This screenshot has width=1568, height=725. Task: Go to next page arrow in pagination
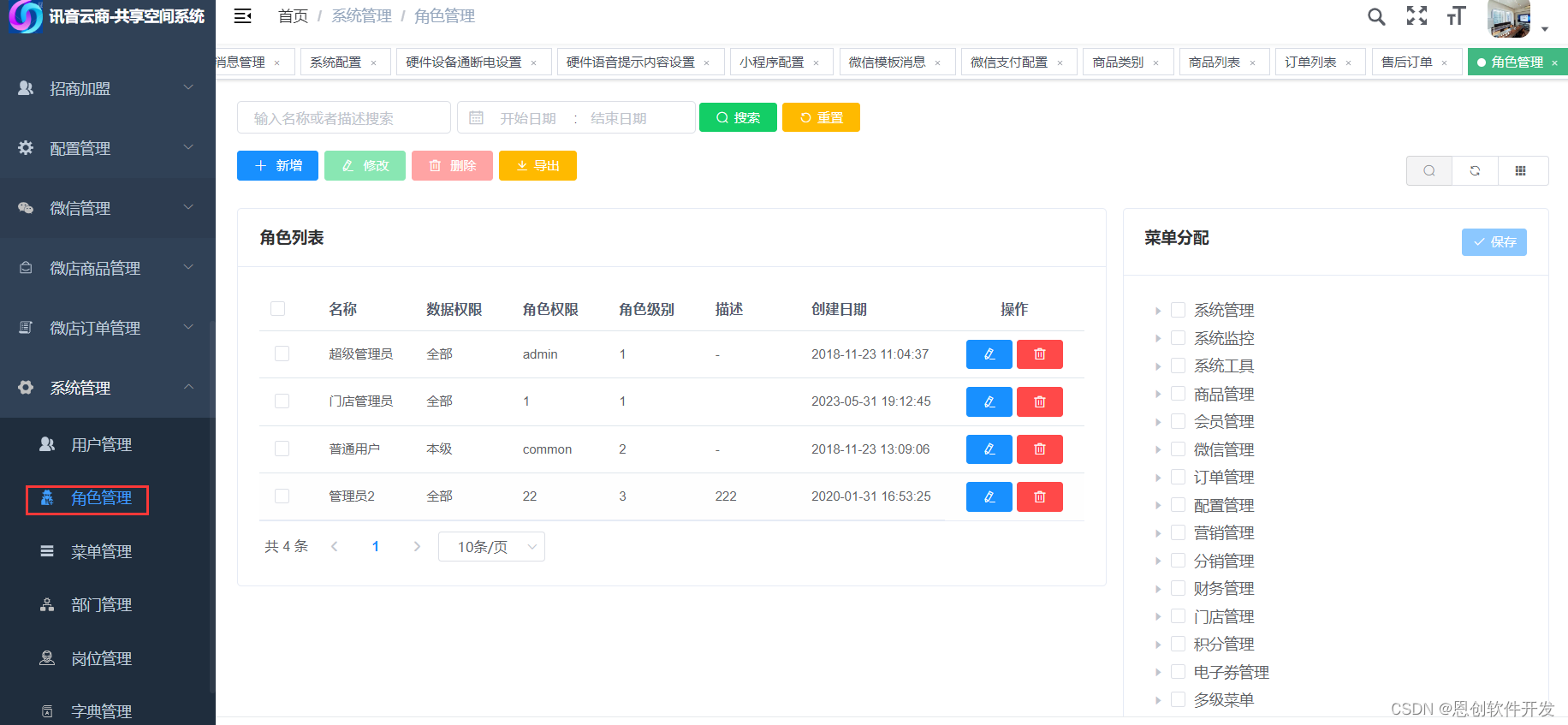pos(417,546)
